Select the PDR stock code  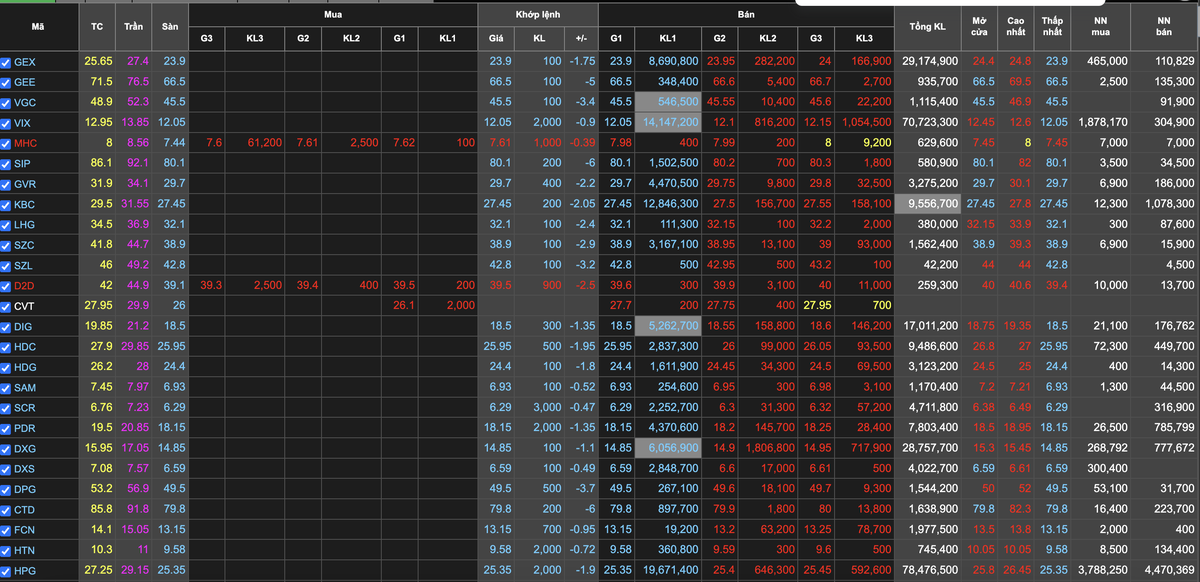[x=24, y=428]
